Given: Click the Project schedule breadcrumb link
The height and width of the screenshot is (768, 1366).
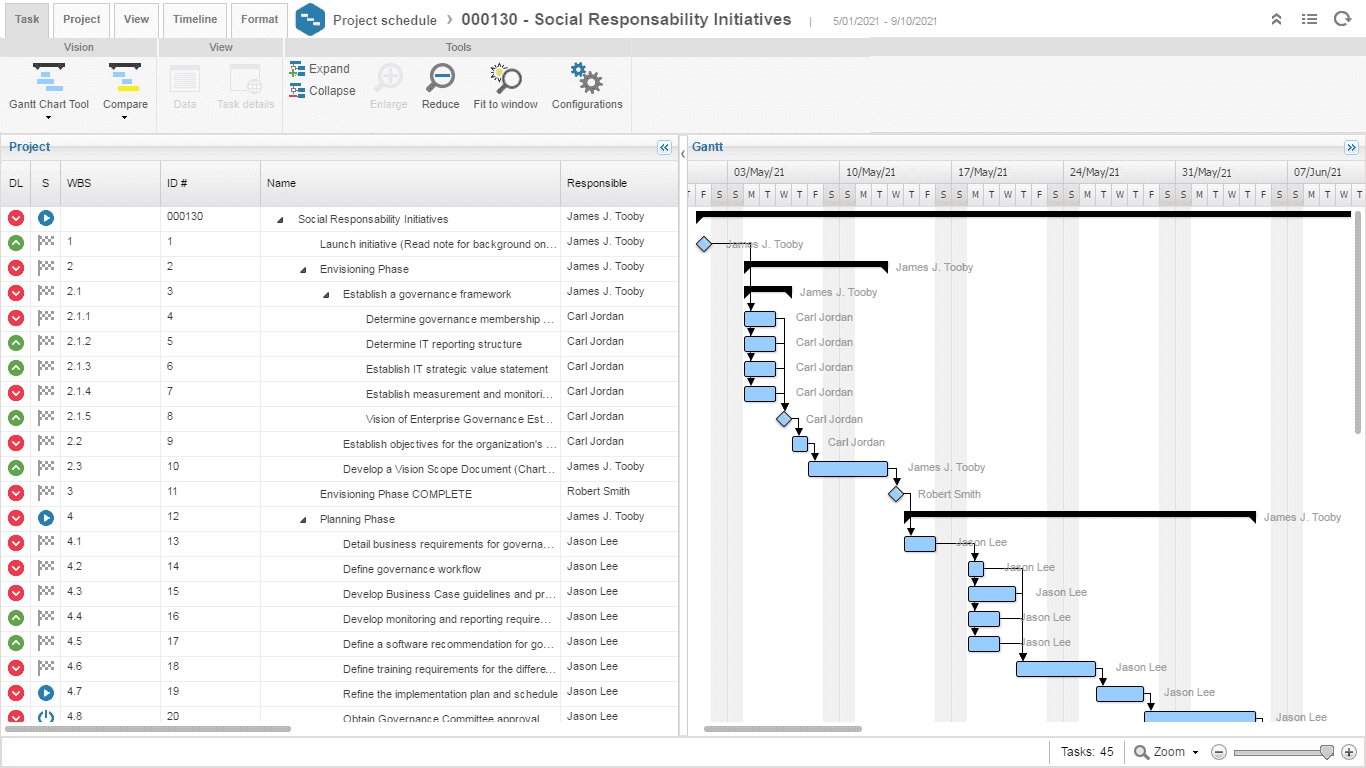Looking at the screenshot, I should (x=385, y=20).
